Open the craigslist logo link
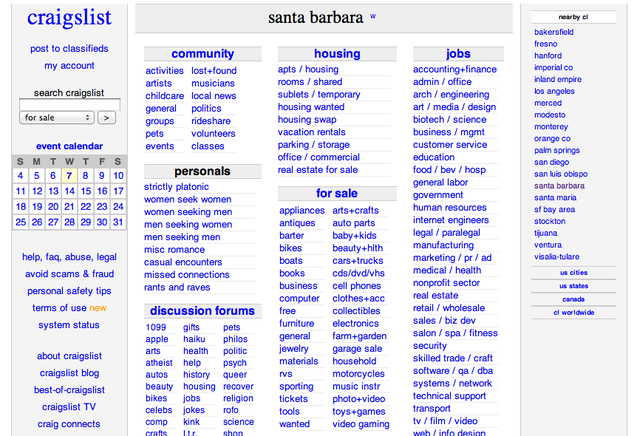This screenshot has height=436, width=640. [x=69, y=18]
